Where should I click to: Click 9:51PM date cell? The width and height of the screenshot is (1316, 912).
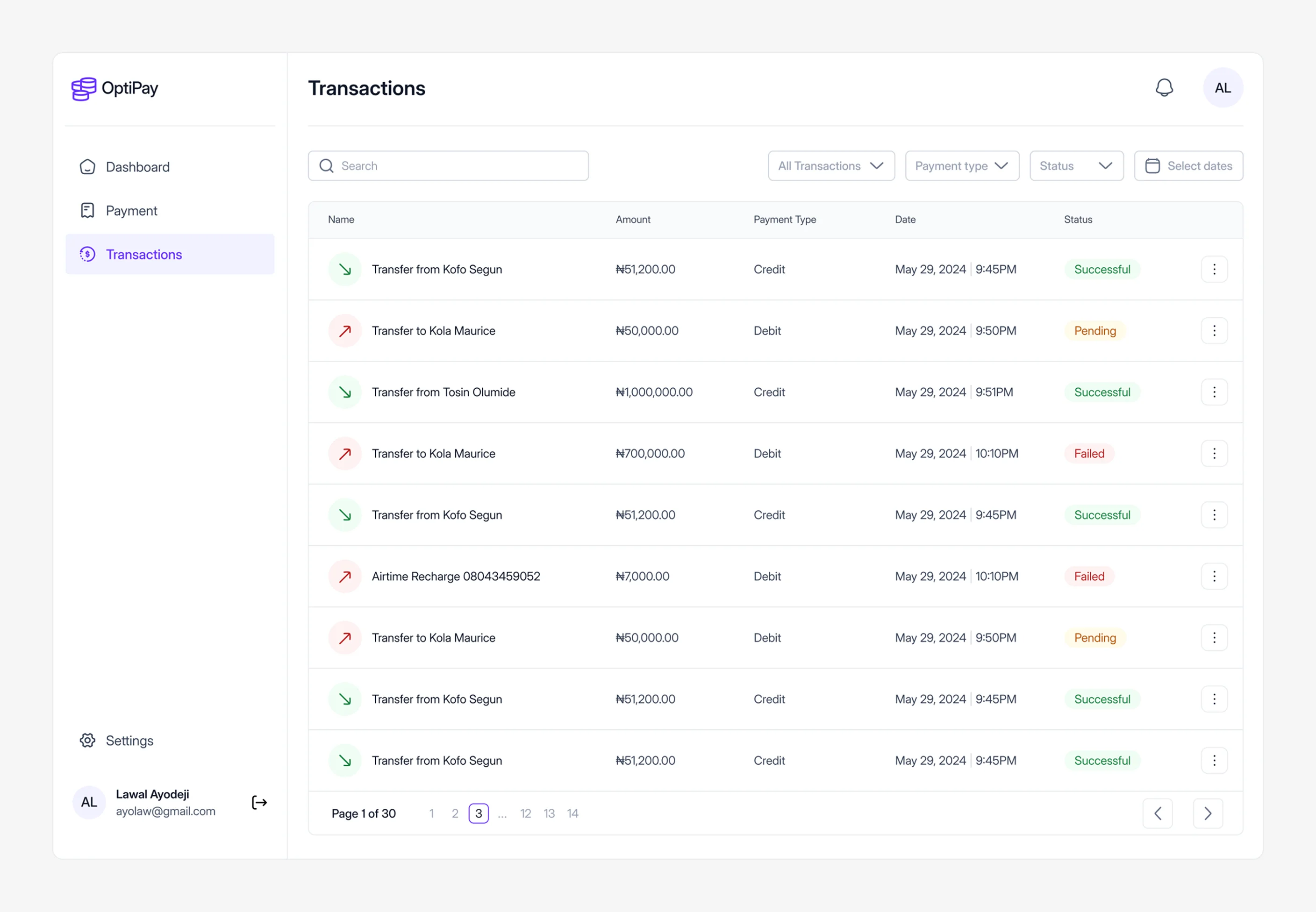point(994,392)
